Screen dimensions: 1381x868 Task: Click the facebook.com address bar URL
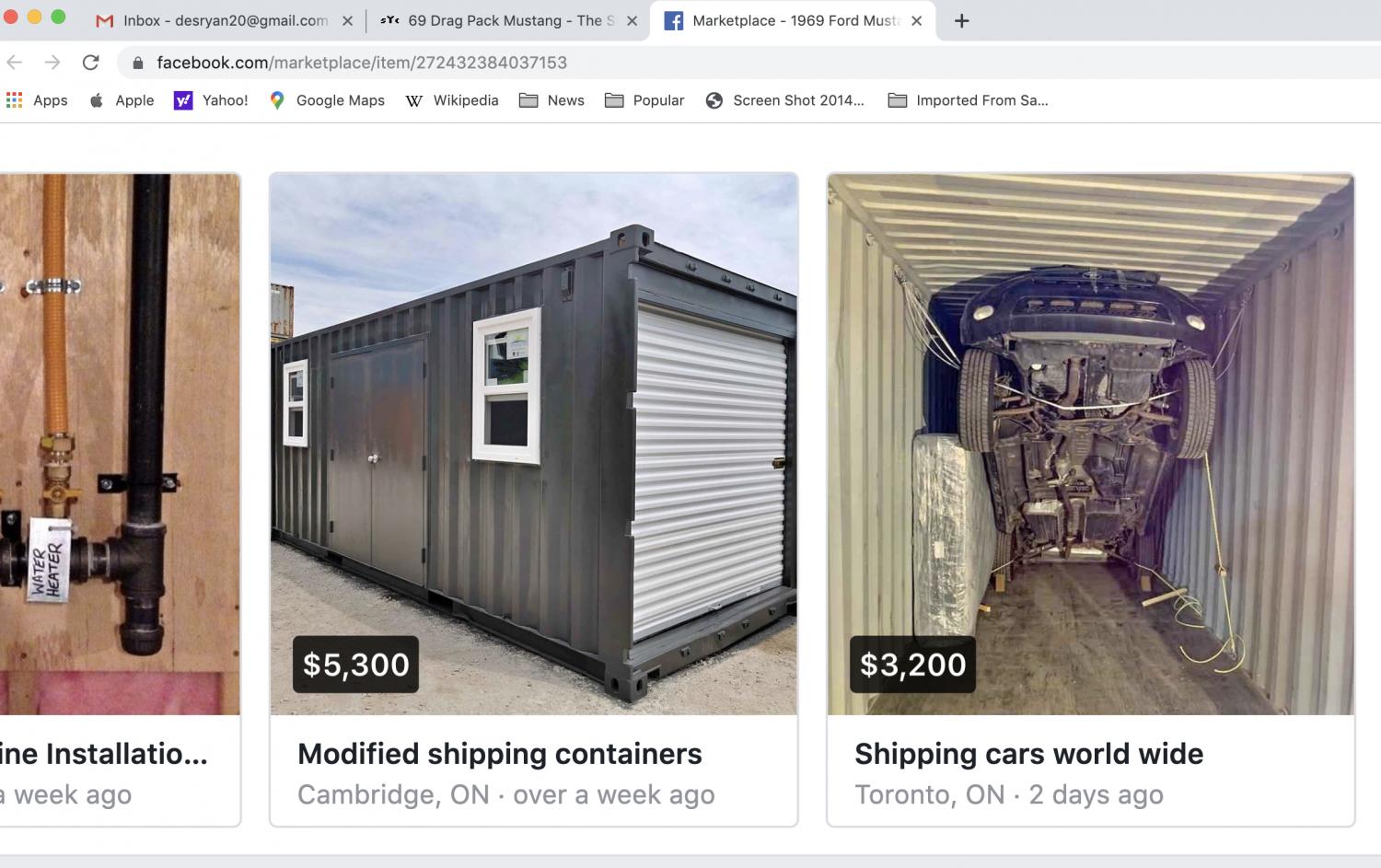362,63
